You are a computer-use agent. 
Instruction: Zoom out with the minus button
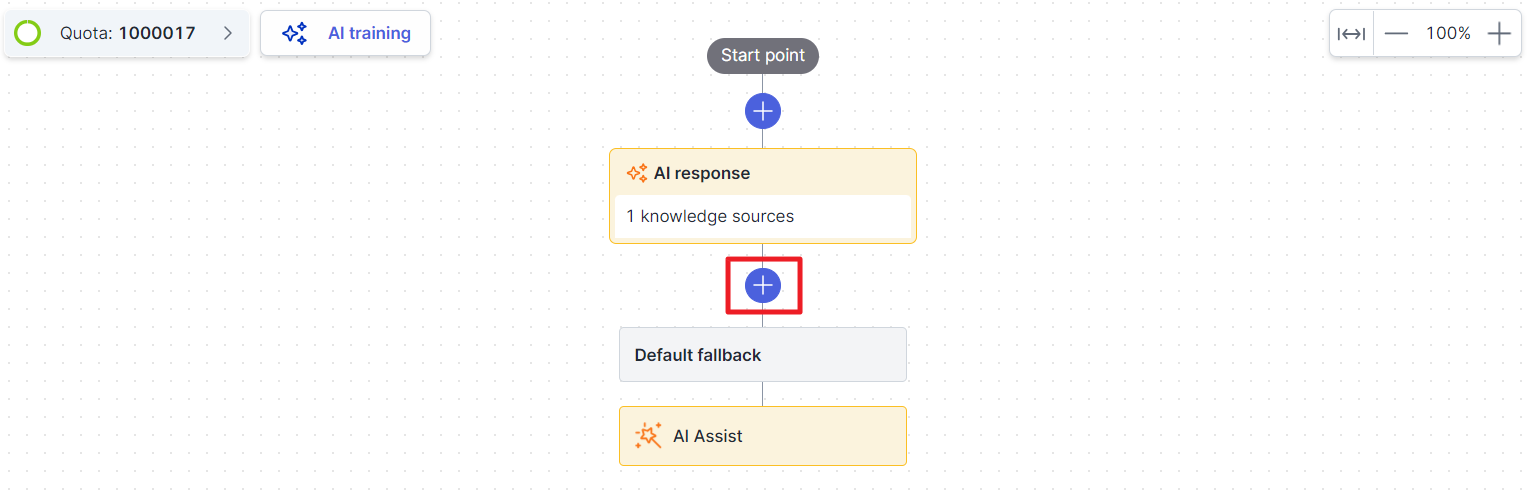(x=1396, y=34)
